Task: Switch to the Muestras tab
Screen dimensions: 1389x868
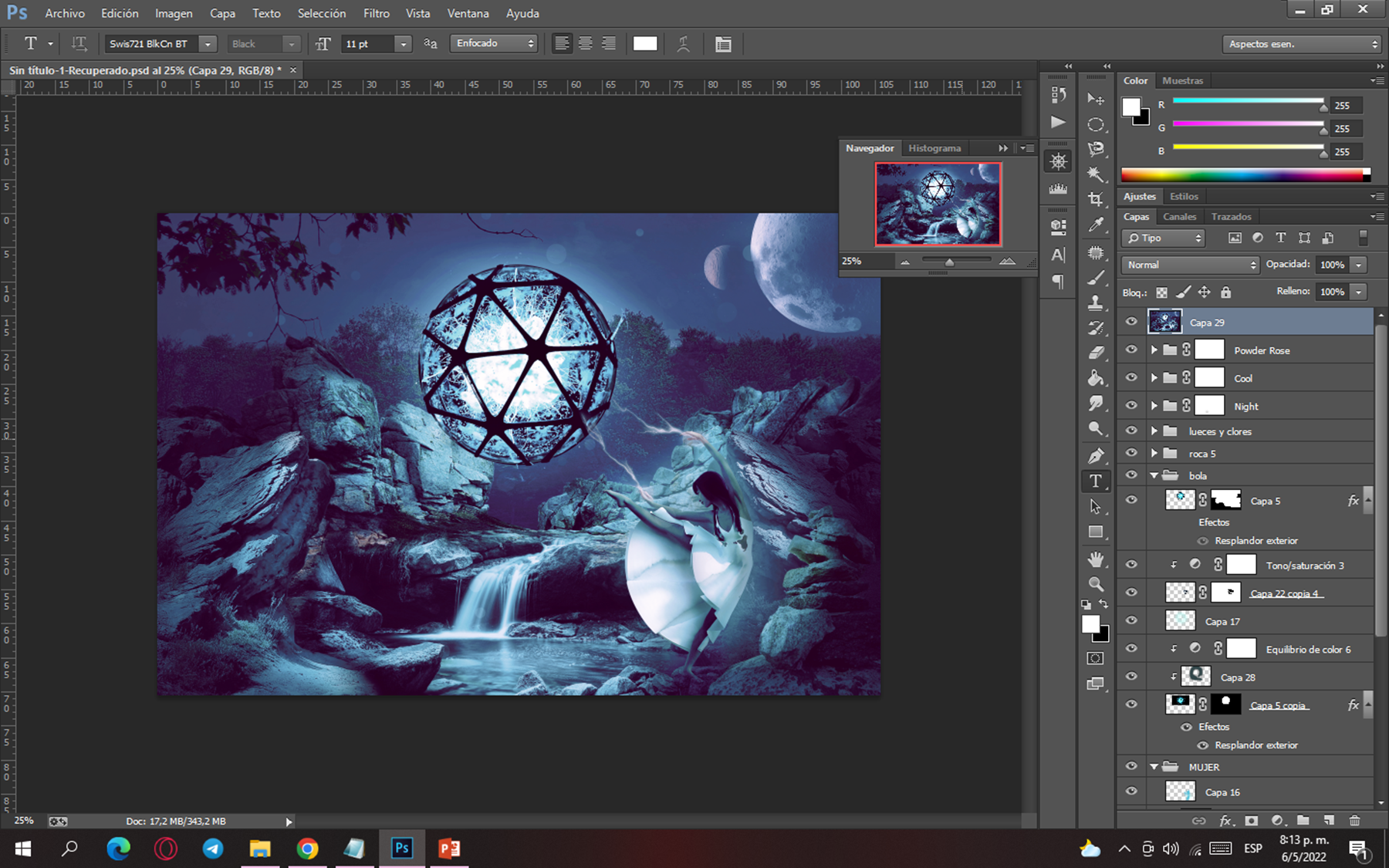Action: click(x=1182, y=80)
